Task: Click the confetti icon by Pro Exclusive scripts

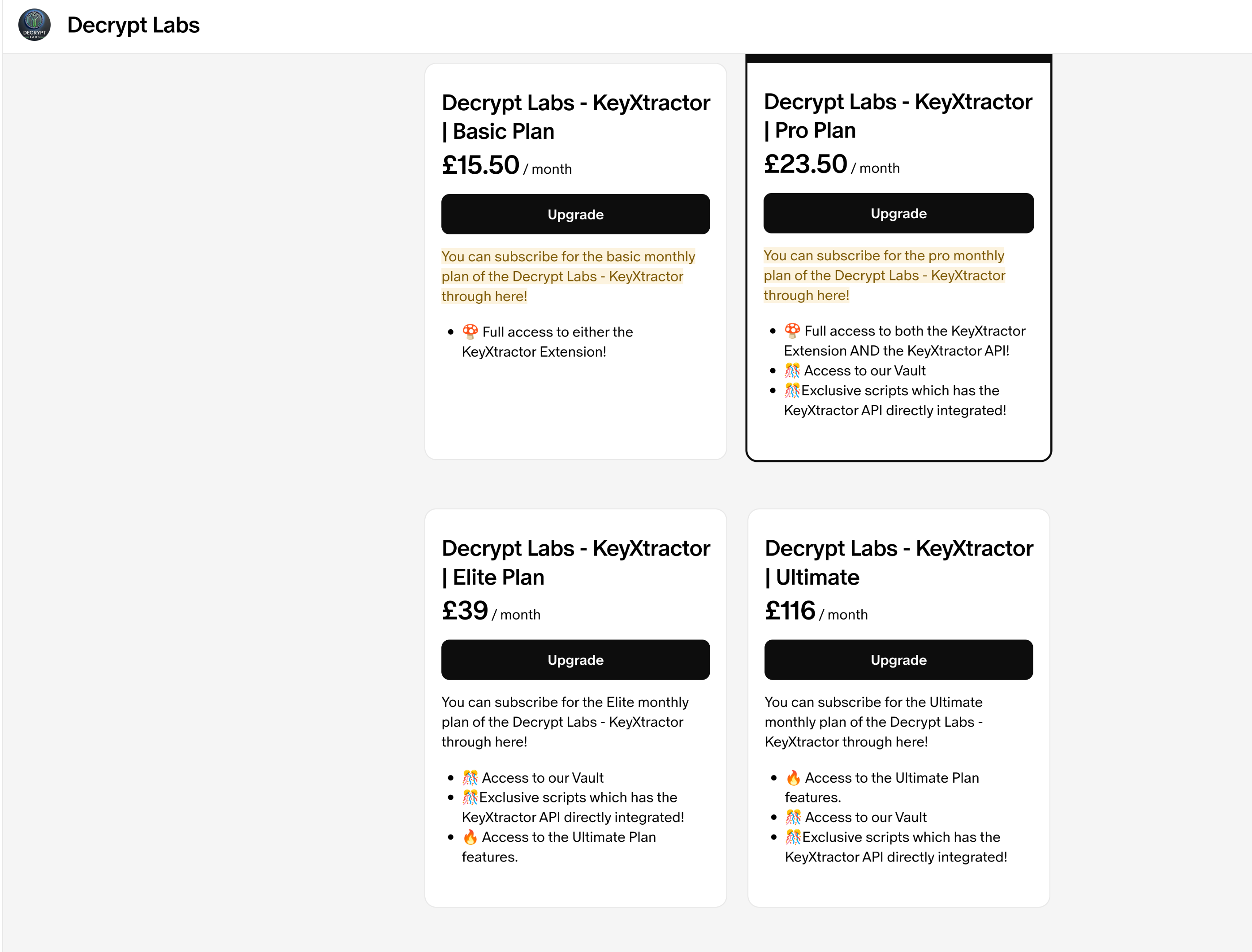Action: click(x=792, y=391)
